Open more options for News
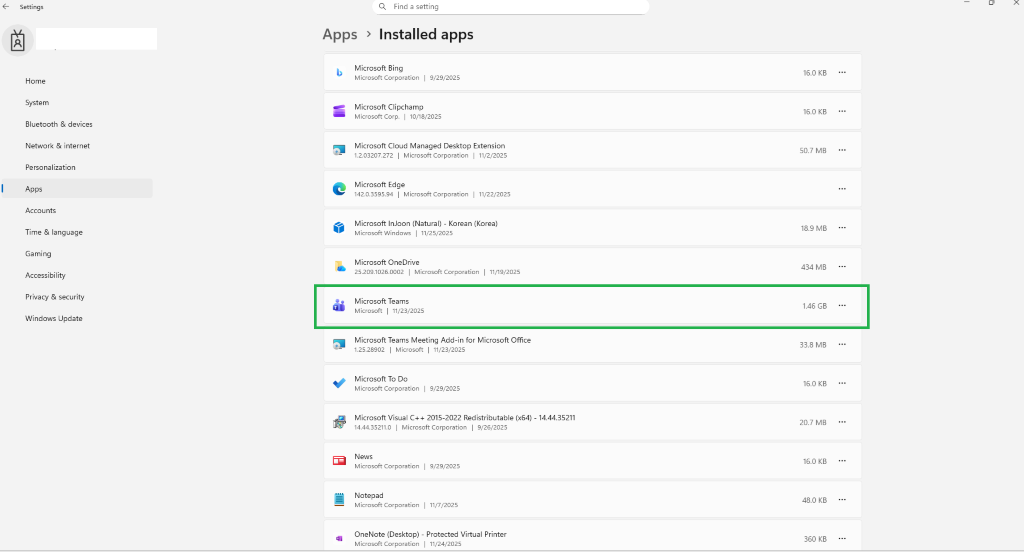Image resolution: width=1024 pixels, height=552 pixels. (x=842, y=461)
